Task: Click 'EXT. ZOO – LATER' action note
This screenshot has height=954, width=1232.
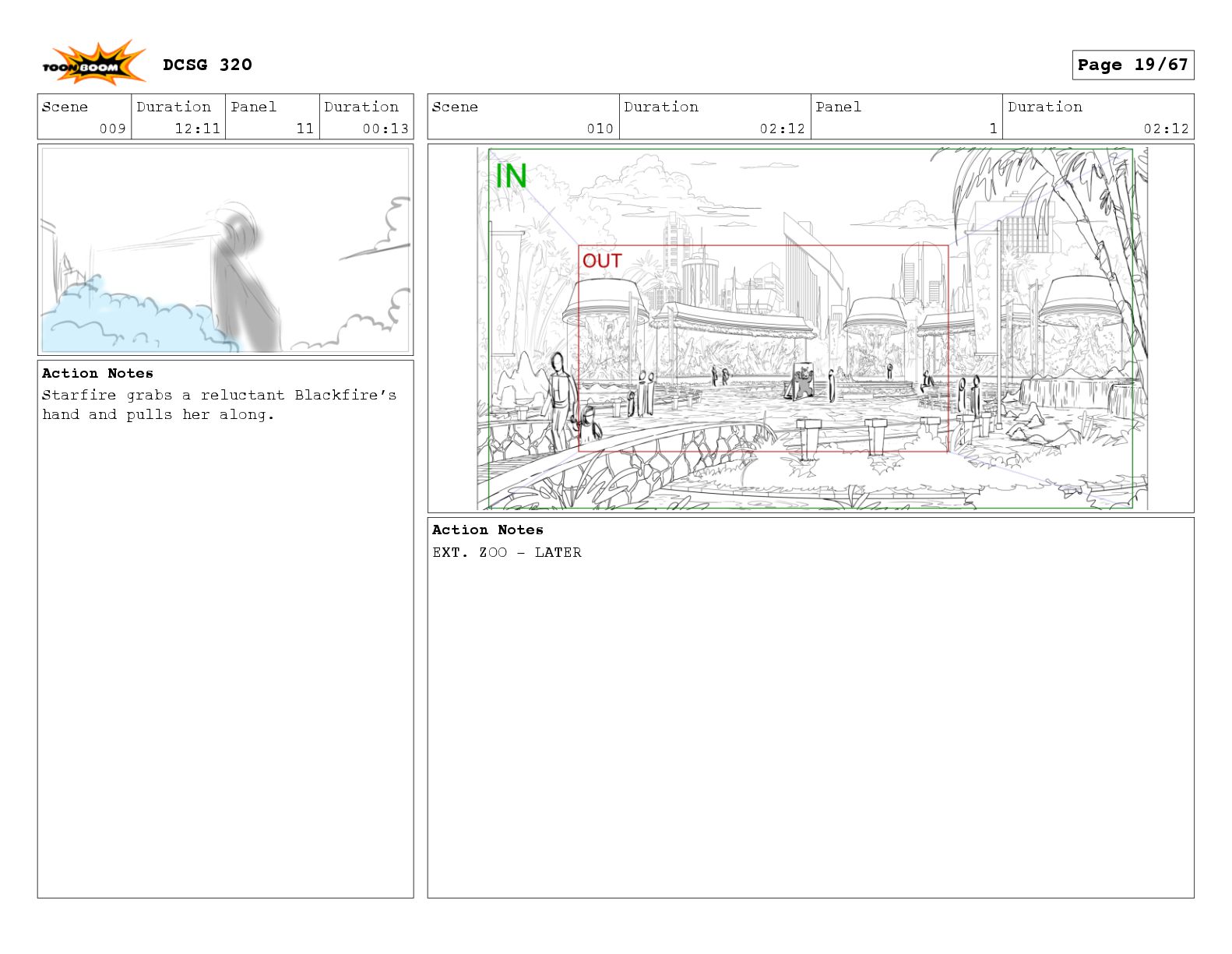Action: (507, 552)
